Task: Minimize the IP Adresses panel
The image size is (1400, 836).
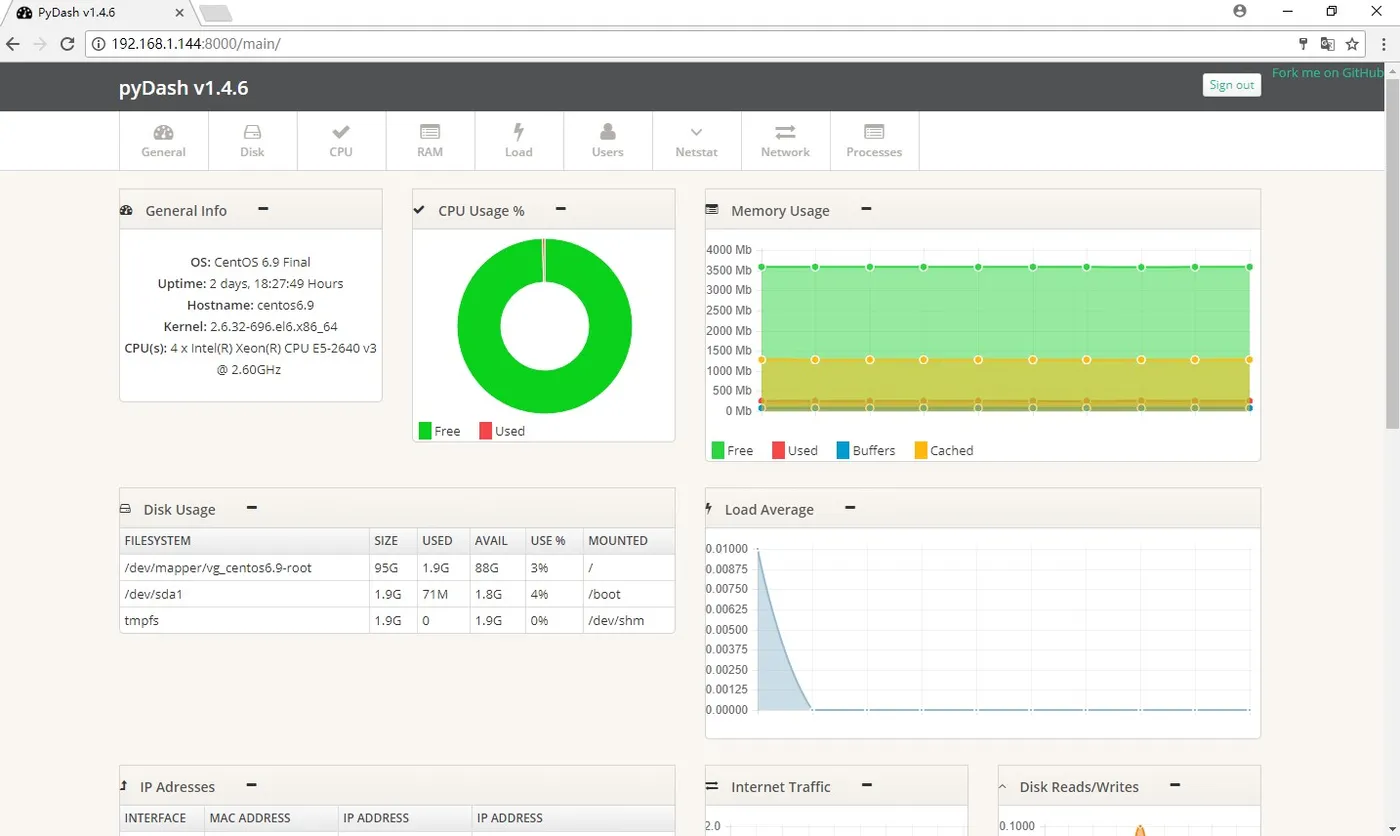Action: point(251,786)
